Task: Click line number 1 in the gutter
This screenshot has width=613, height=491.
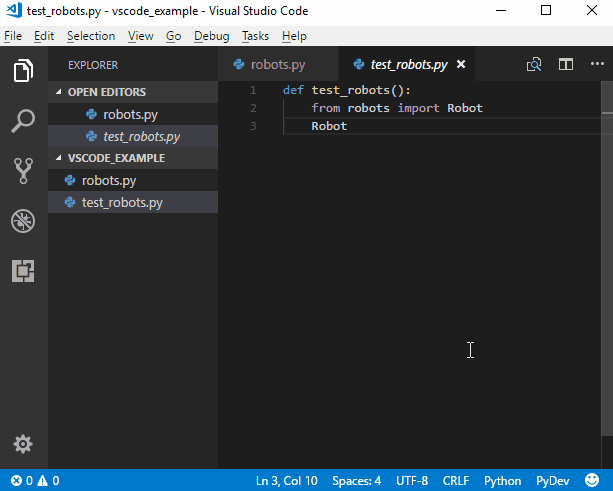Action: click(253, 90)
